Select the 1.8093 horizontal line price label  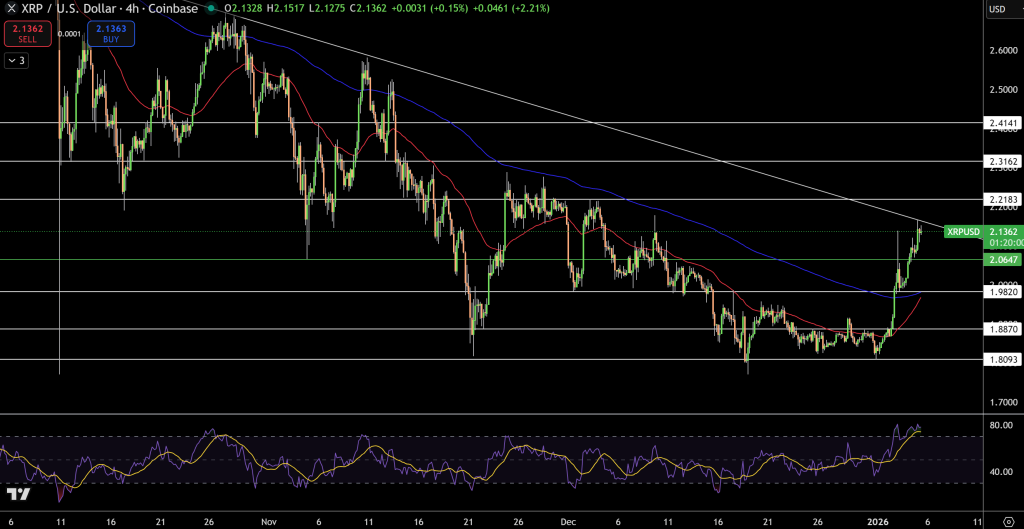(1002, 359)
